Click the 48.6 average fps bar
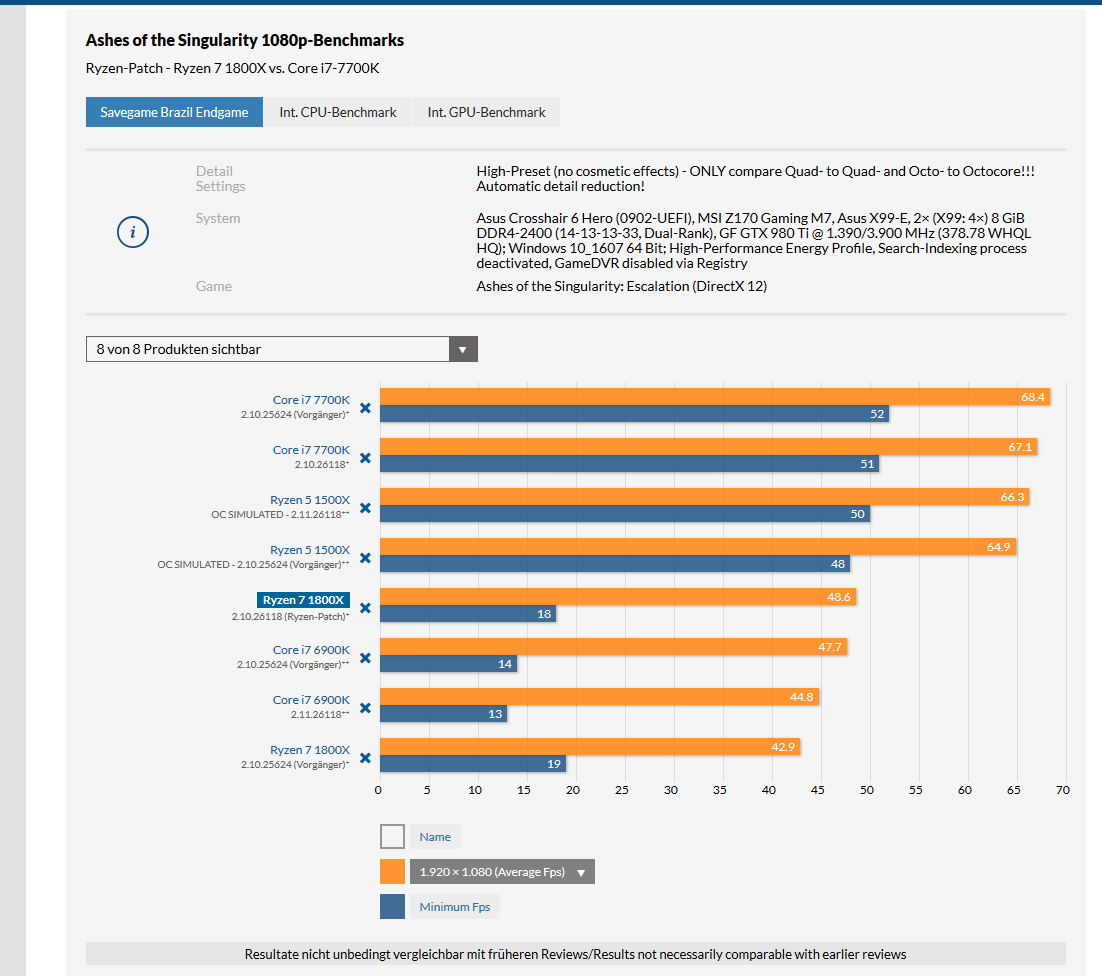 [x=618, y=597]
